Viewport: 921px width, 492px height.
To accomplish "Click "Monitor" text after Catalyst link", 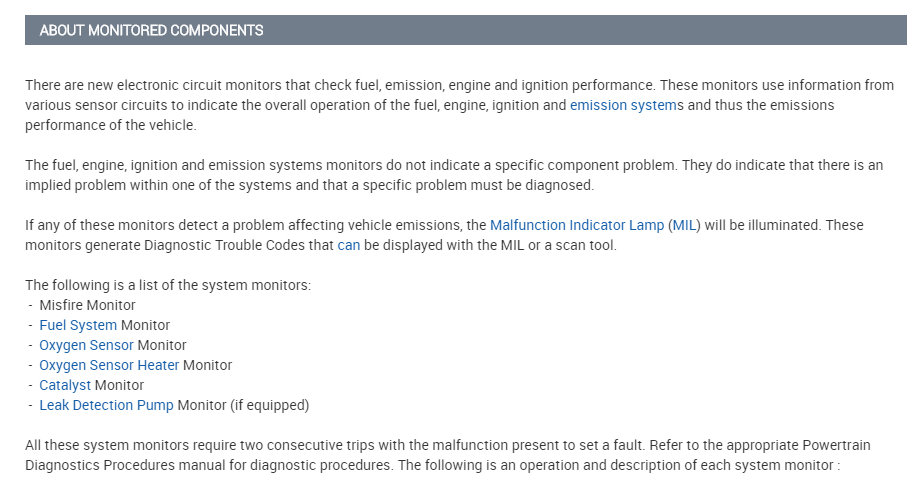I will (x=119, y=385).
